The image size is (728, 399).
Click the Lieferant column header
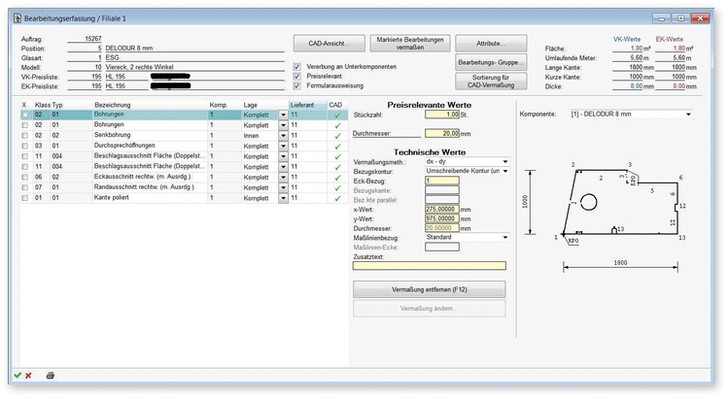[x=302, y=105]
